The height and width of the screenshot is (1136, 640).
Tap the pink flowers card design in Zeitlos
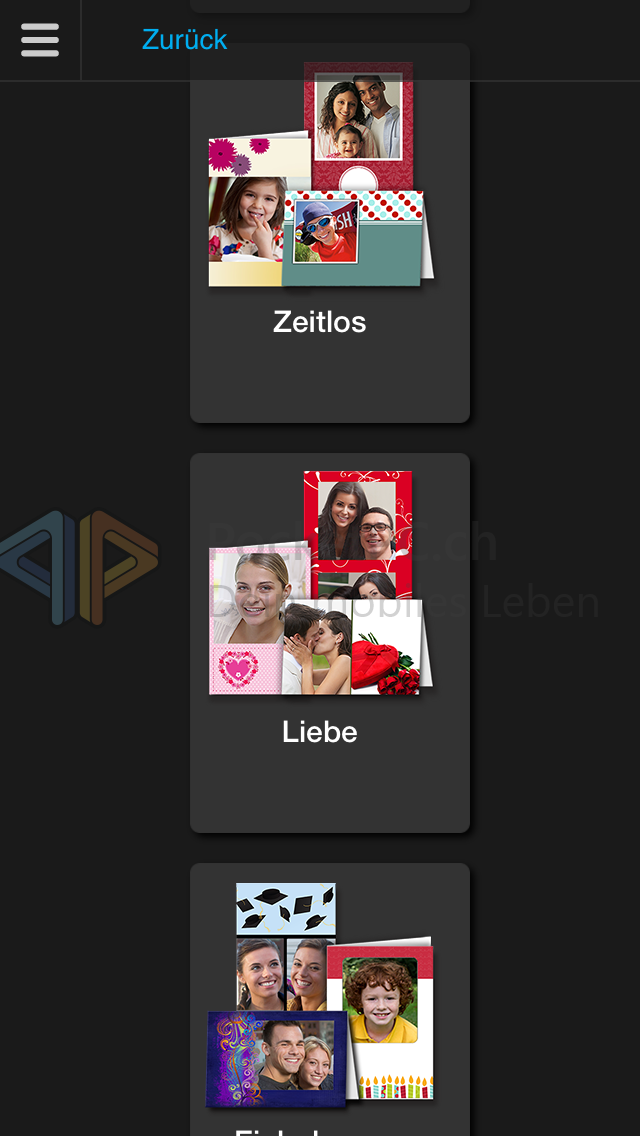pos(257,154)
